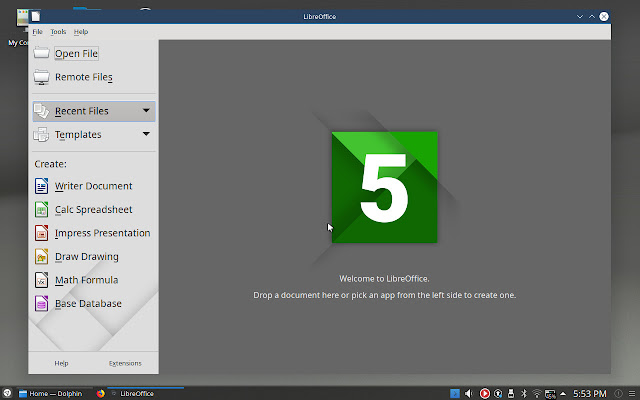The width and height of the screenshot is (640, 400).
Task: Open the volume control in system tray
Action: tap(469, 393)
